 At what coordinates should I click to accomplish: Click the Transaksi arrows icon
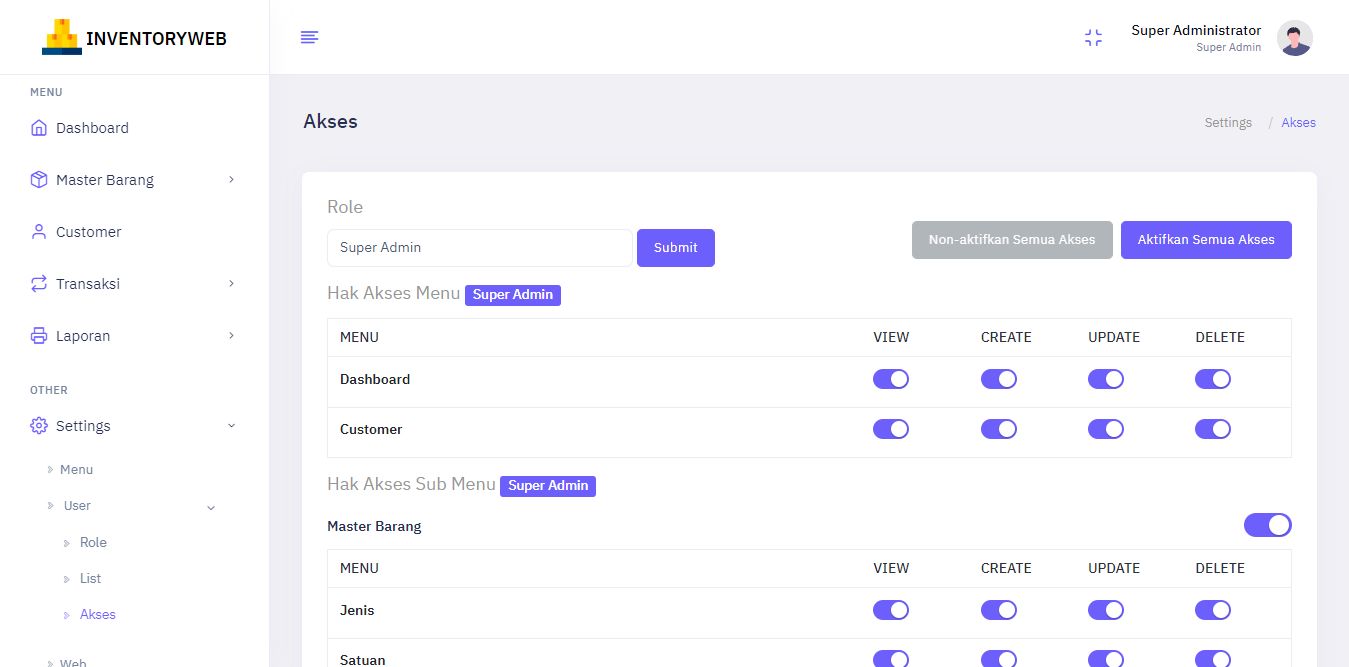38,283
